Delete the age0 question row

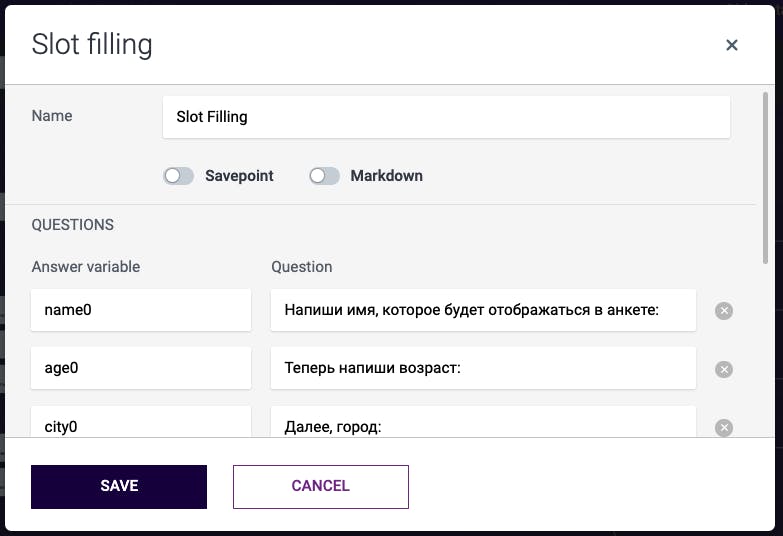724,369
